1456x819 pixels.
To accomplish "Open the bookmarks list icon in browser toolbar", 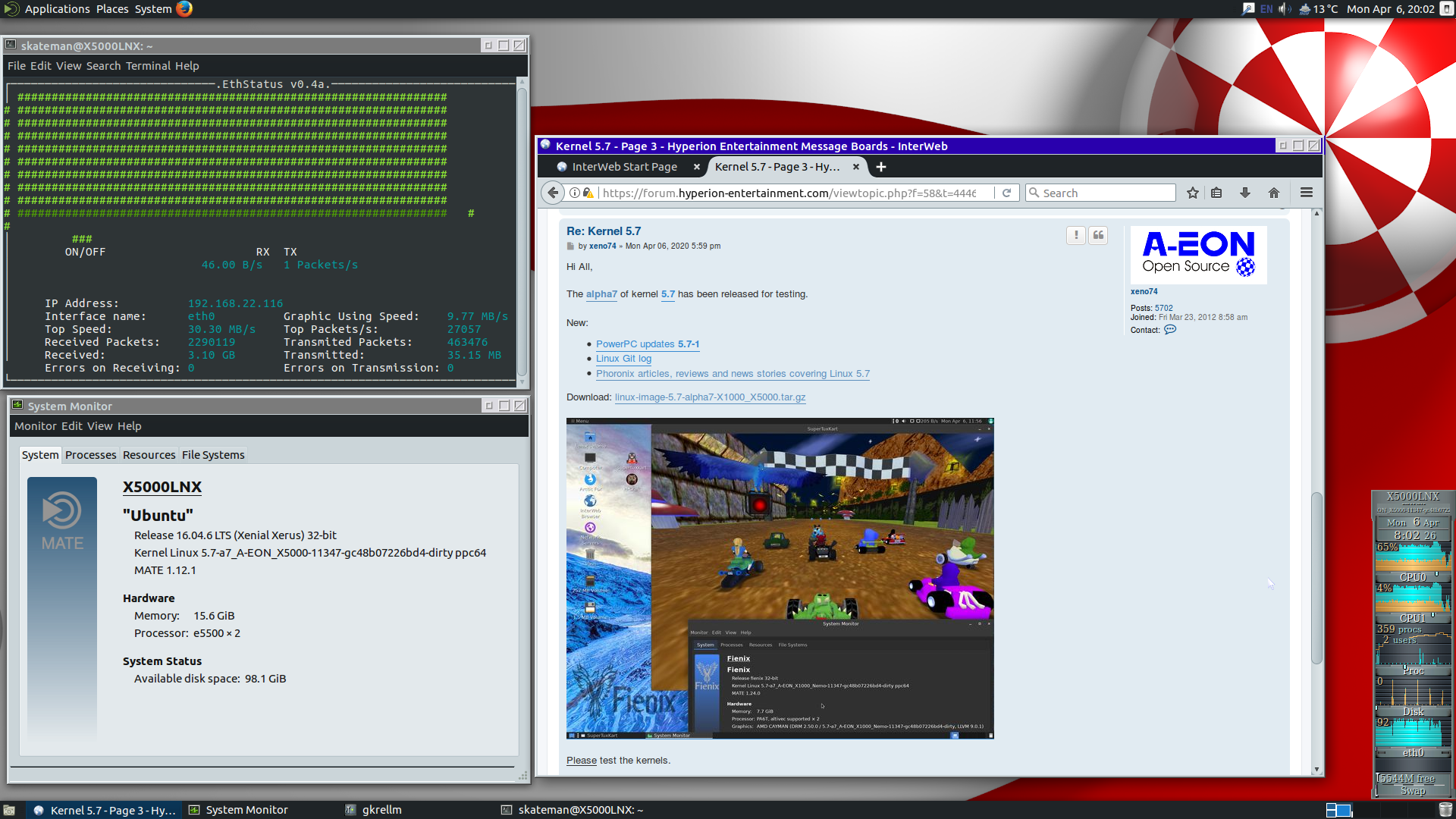I will (x=1216, y=193).
